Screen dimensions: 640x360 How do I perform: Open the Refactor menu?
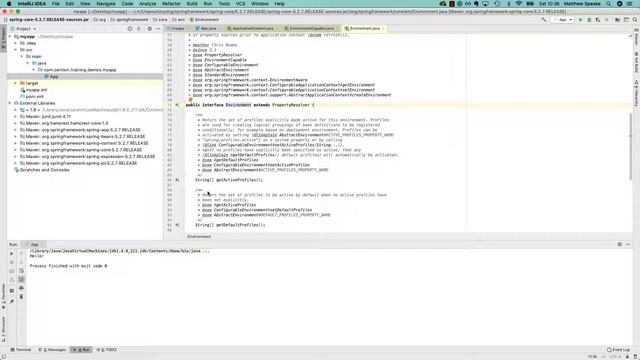point(171,4)
